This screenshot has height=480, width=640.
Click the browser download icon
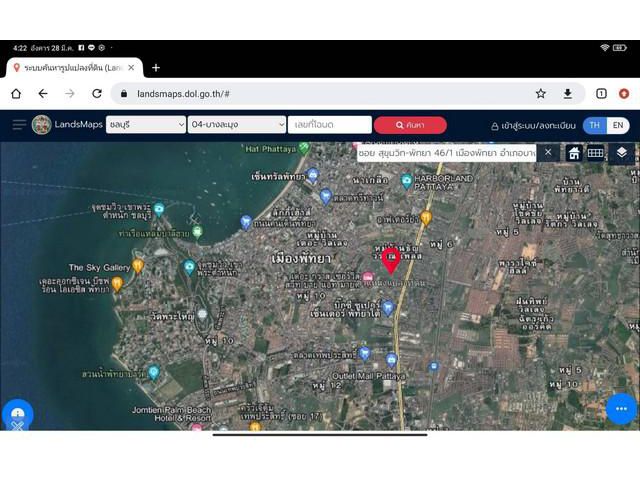coord(568,93)
